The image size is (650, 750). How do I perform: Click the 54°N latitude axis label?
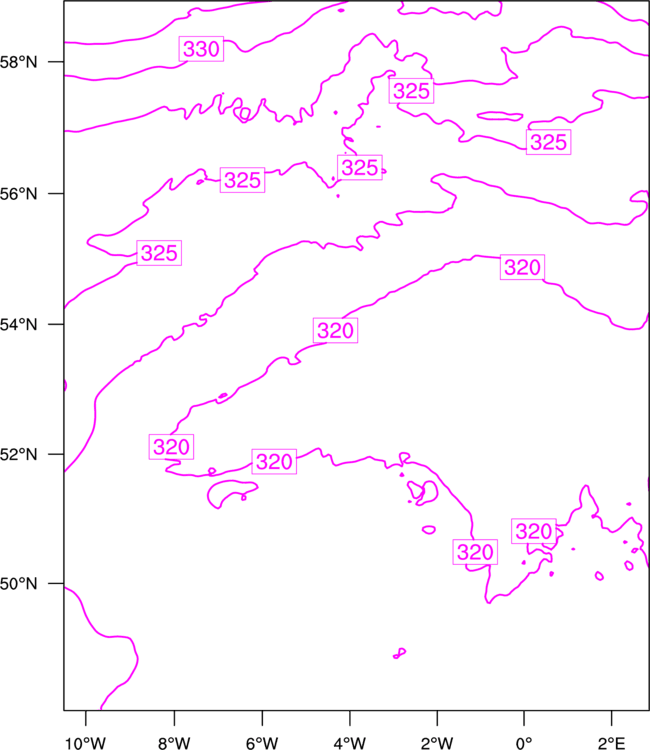[x=18, y=325]
